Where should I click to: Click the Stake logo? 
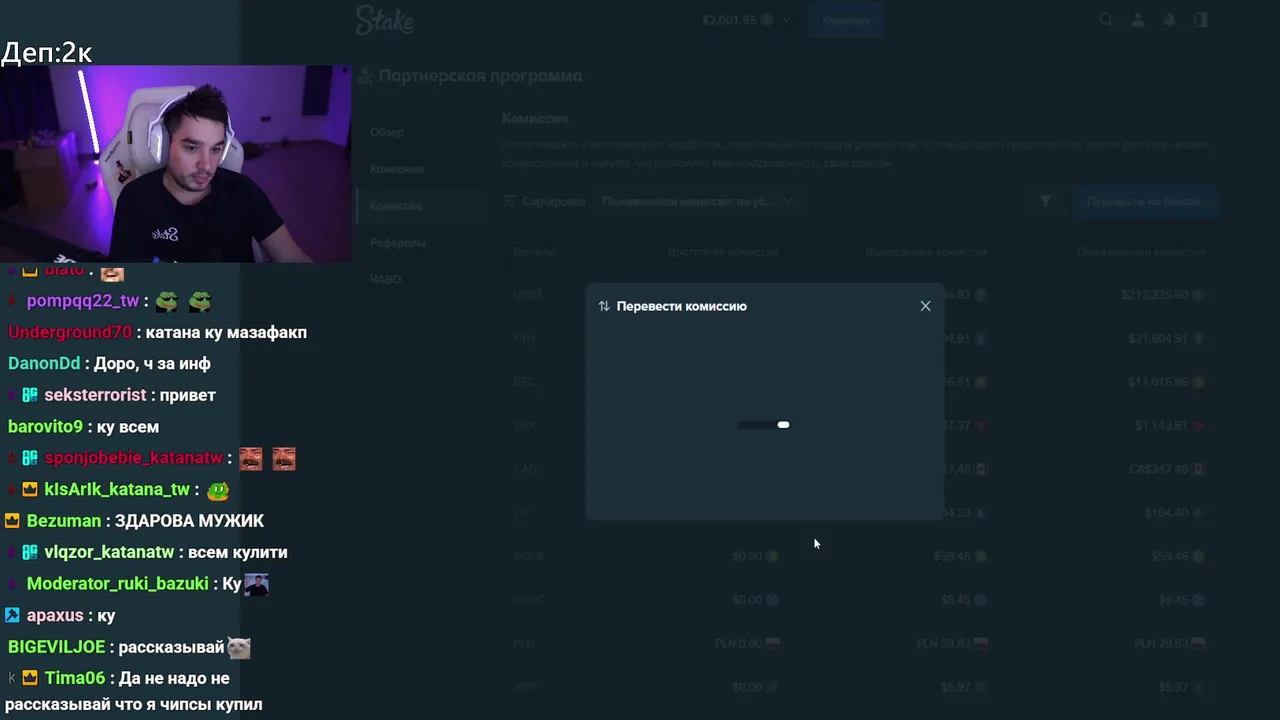[385, 20]
